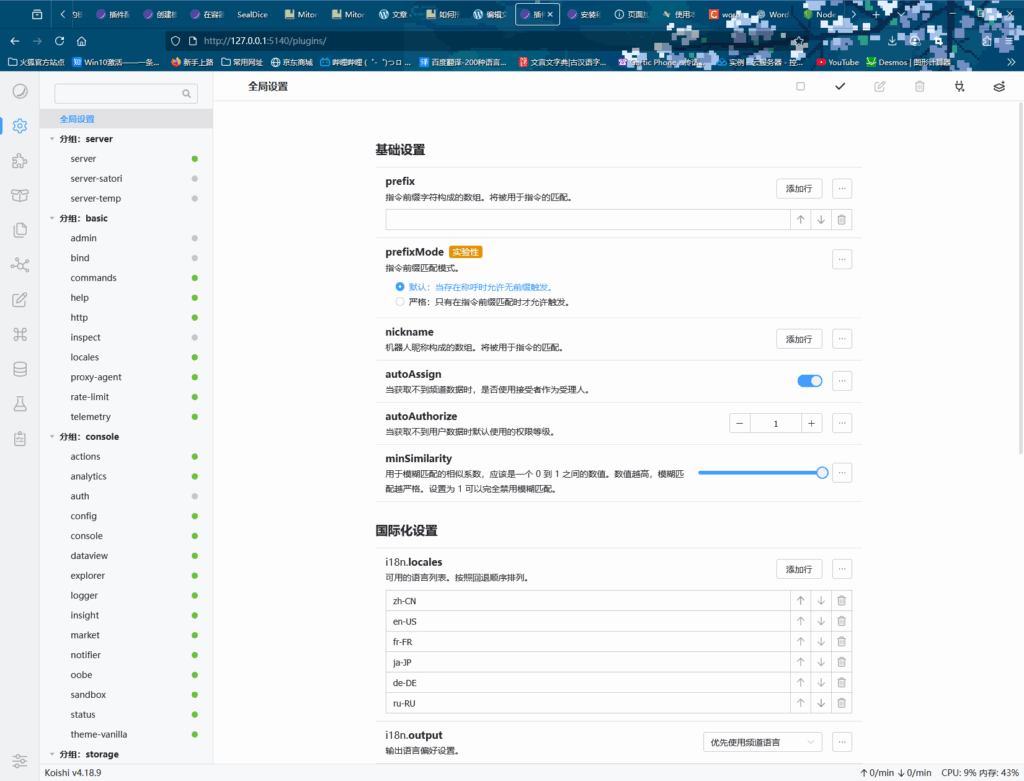Open the plugin market box icon in sidebar
Image resolution: width=1024 pixels, height=781 pixels.
click(x=19, y=195)
